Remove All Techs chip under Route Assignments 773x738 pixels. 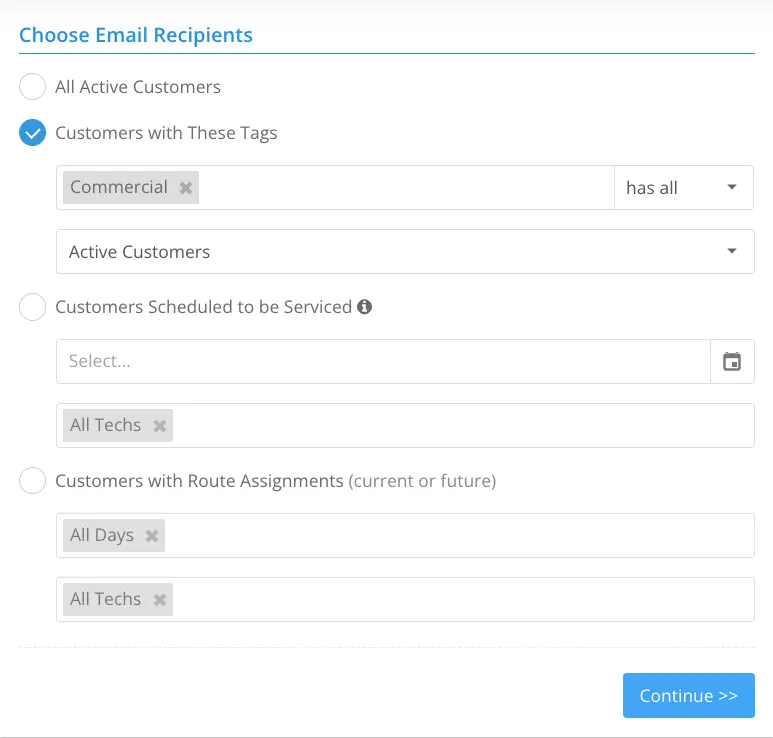(x=160, y=600)
